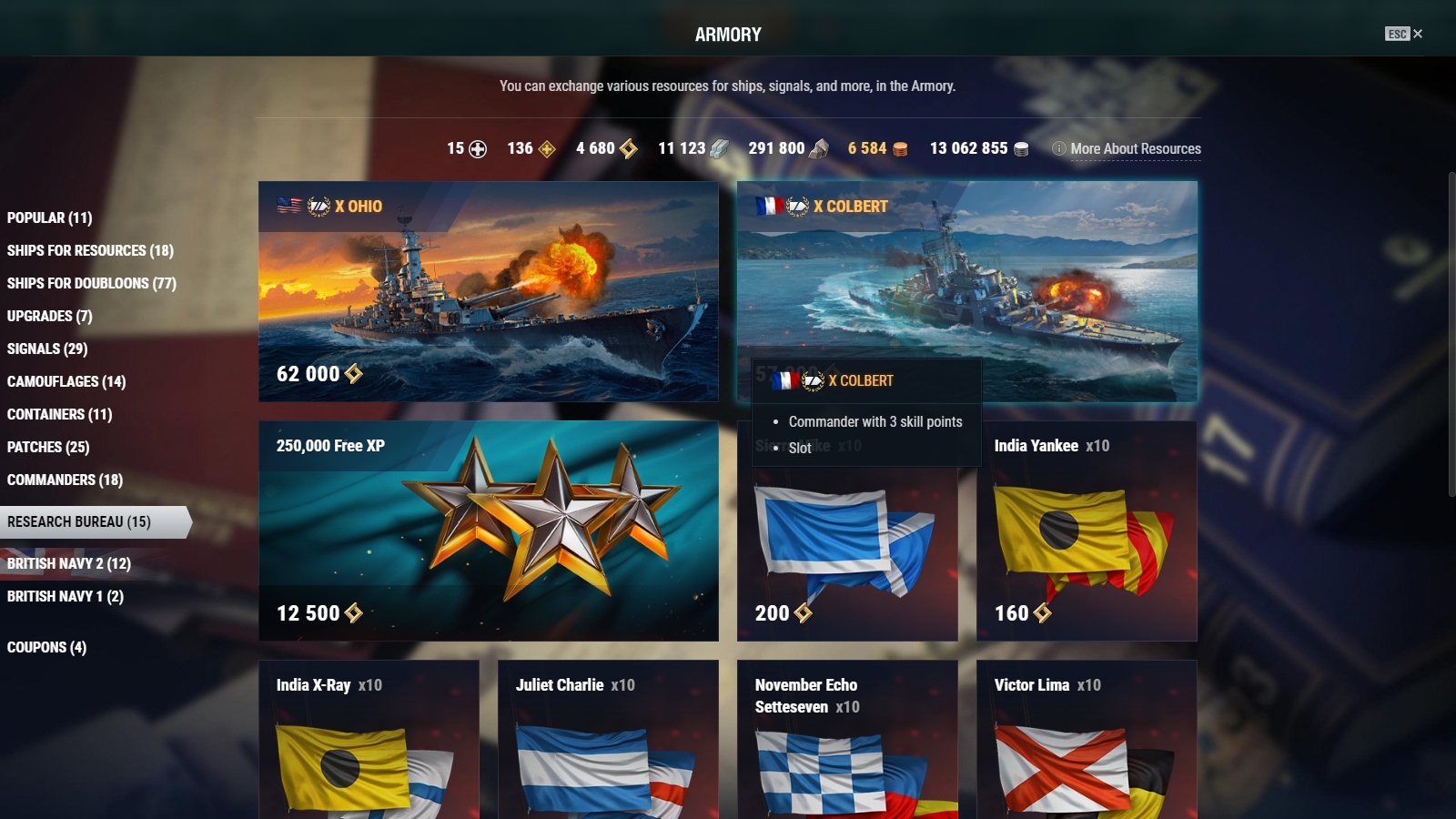Close the Armory with the ESC button
The width and height of the screenshot is (1456, 819).
(x=1404, y=34)
